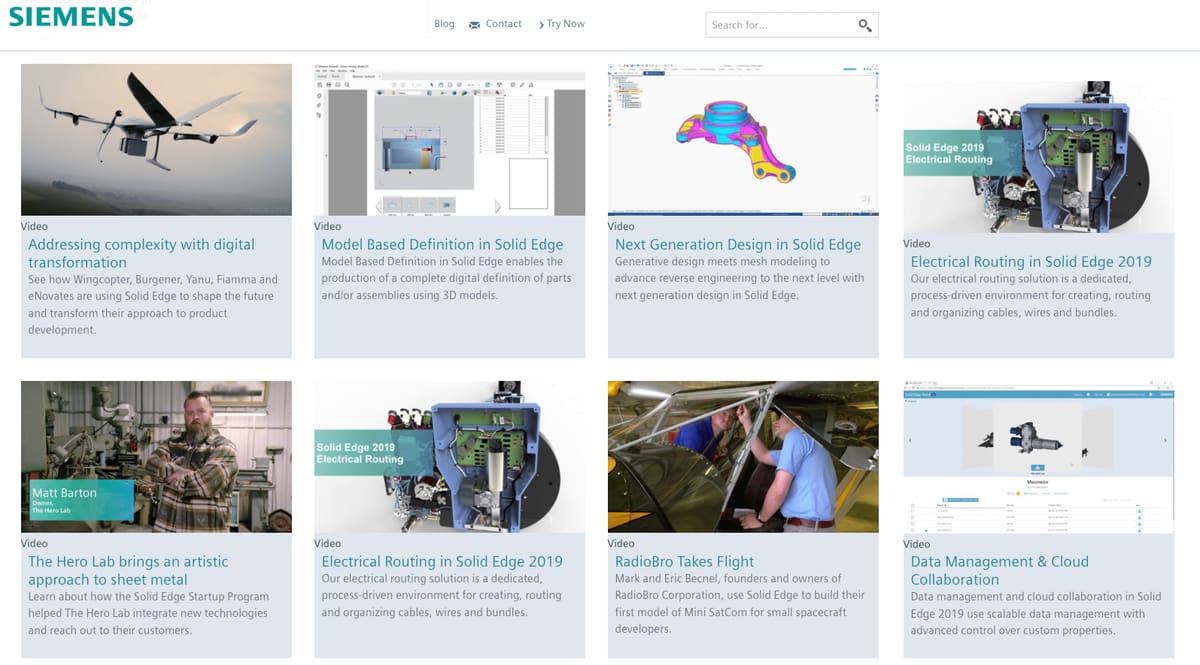Open second-row 'Electrical Routing in Solid Edge 2019' title
The image size is (1200, 665).
click(442, 562)
